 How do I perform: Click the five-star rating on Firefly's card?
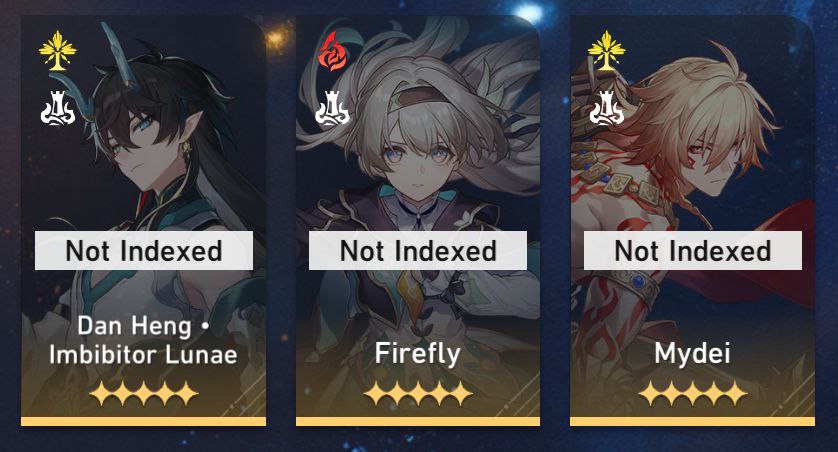point(418,394)
